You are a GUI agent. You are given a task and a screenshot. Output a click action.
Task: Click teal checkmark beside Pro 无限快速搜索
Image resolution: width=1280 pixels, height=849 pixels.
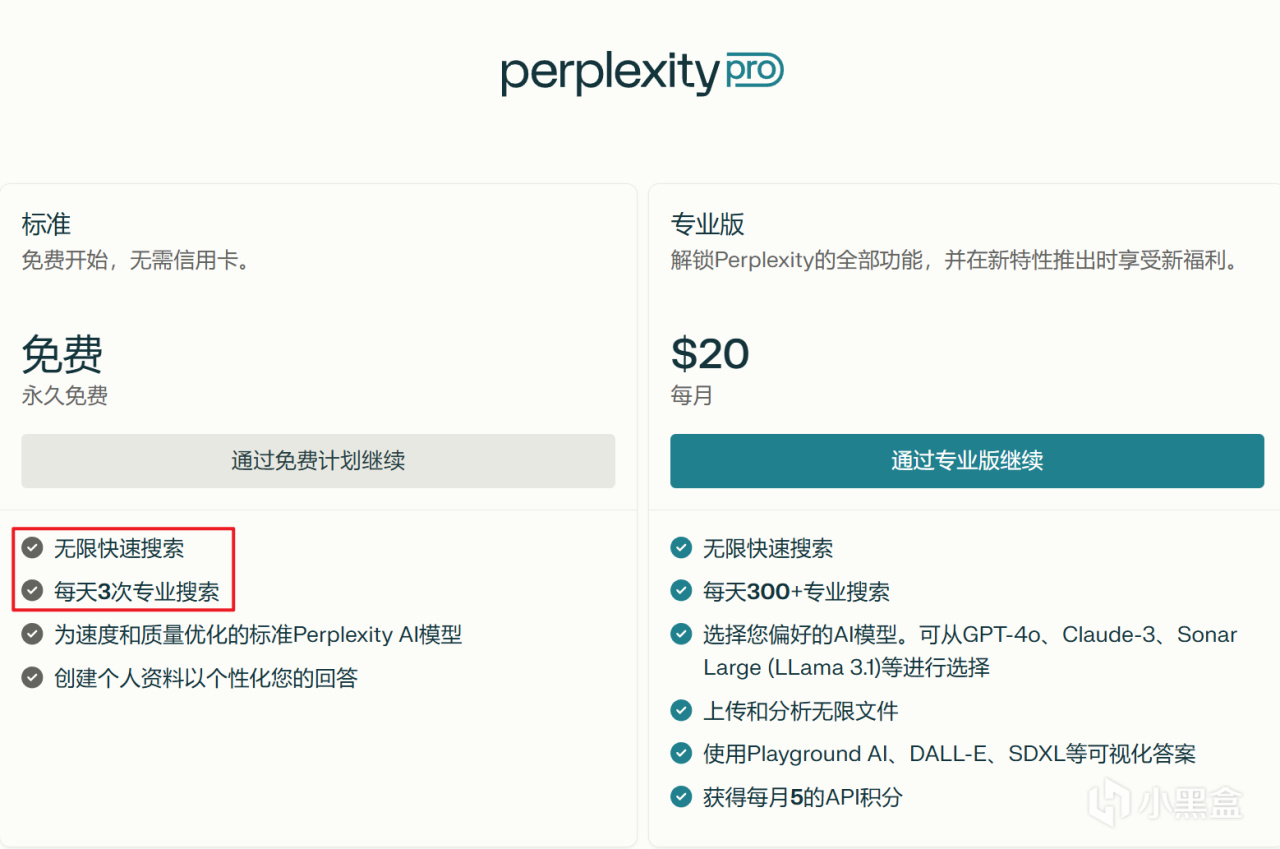(x=681, y=548)
